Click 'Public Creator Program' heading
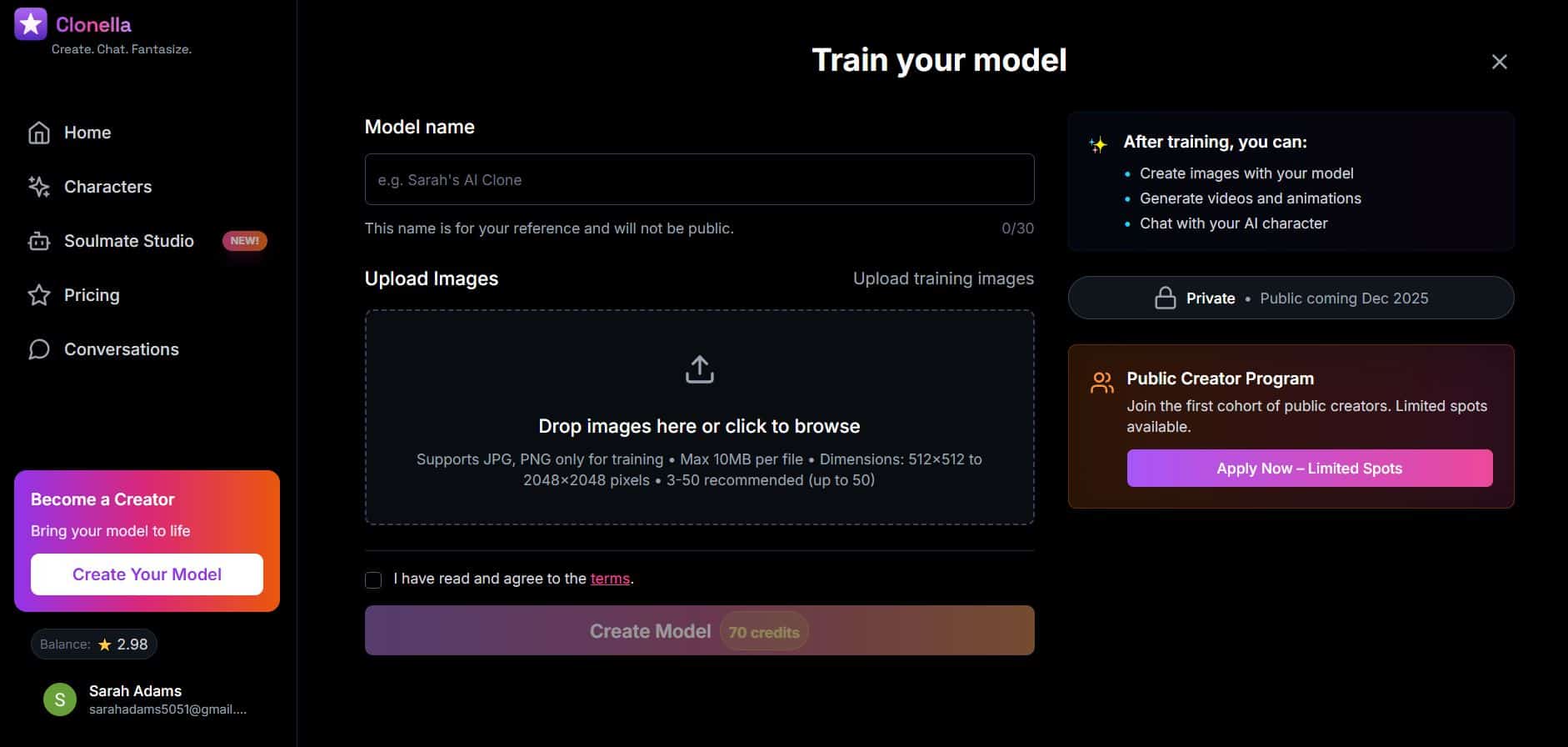 pos(1221,379)
